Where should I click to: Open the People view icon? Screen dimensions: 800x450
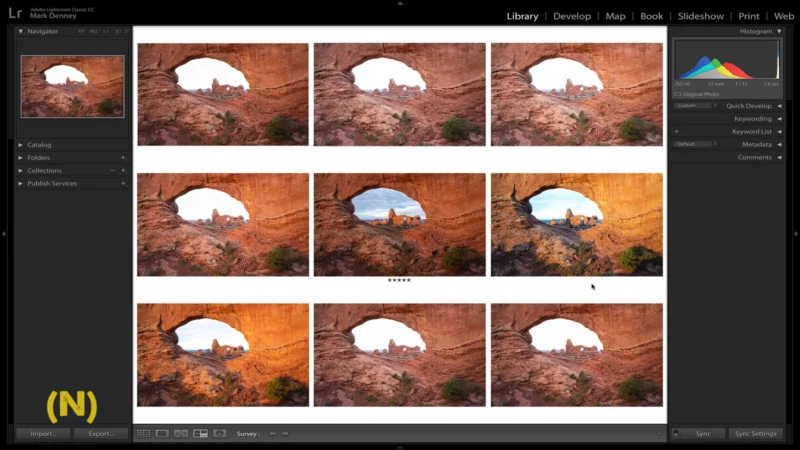[x=219, y=433]
